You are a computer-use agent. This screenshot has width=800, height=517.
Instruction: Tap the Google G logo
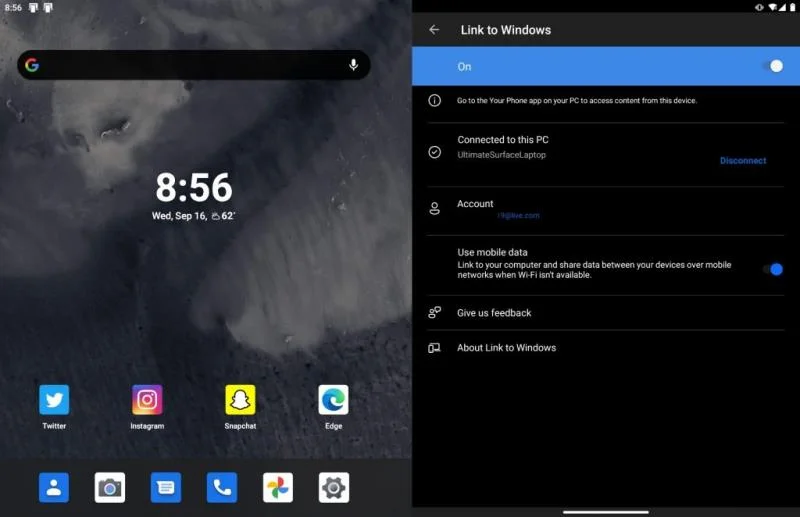pos(32,65)
